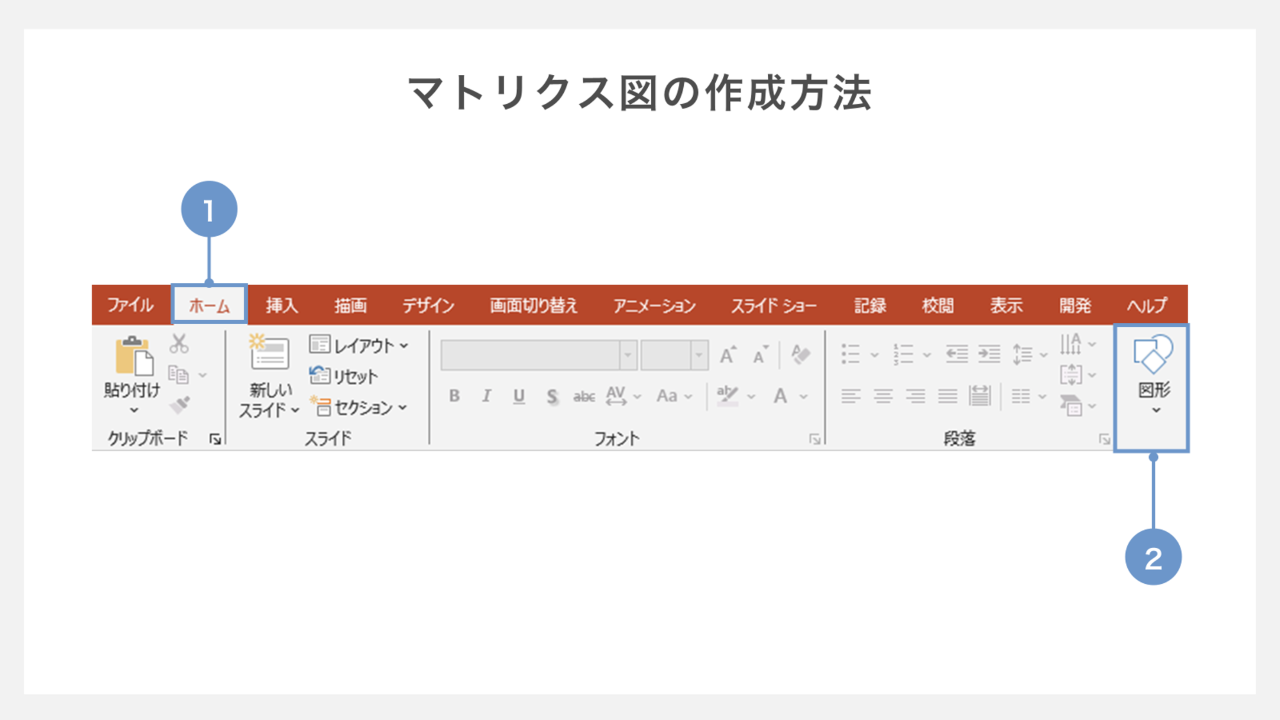Switch to the ホーム ribbon tab

(209, 305)
